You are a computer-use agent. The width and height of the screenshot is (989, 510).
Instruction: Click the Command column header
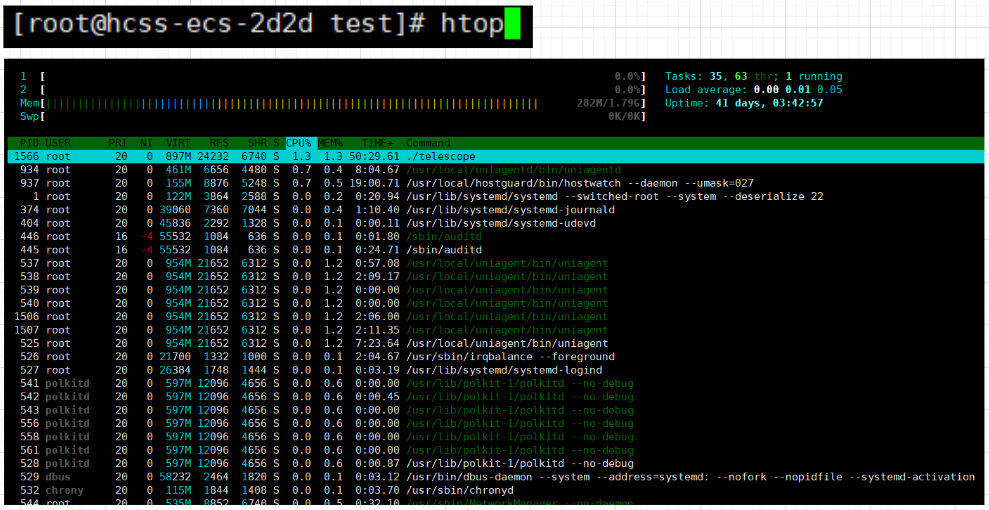(x=428, y=143)
